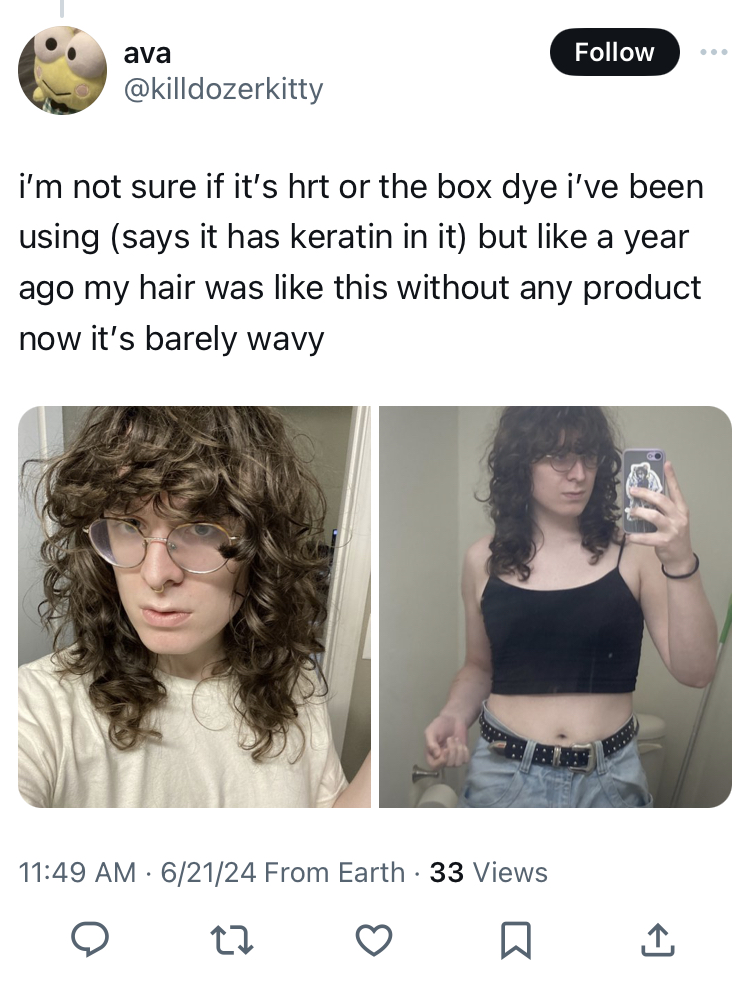Click the reply speech bubble icon
This screenshot has height=985, width=750.
click(89, 940)
